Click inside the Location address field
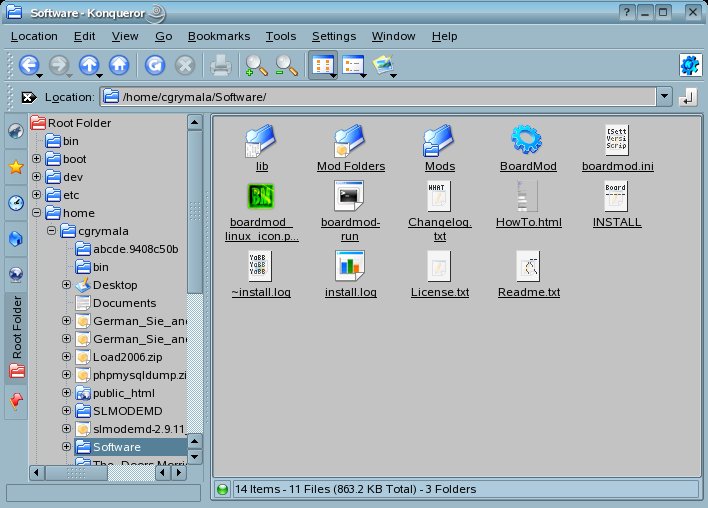 click(377, 97)
